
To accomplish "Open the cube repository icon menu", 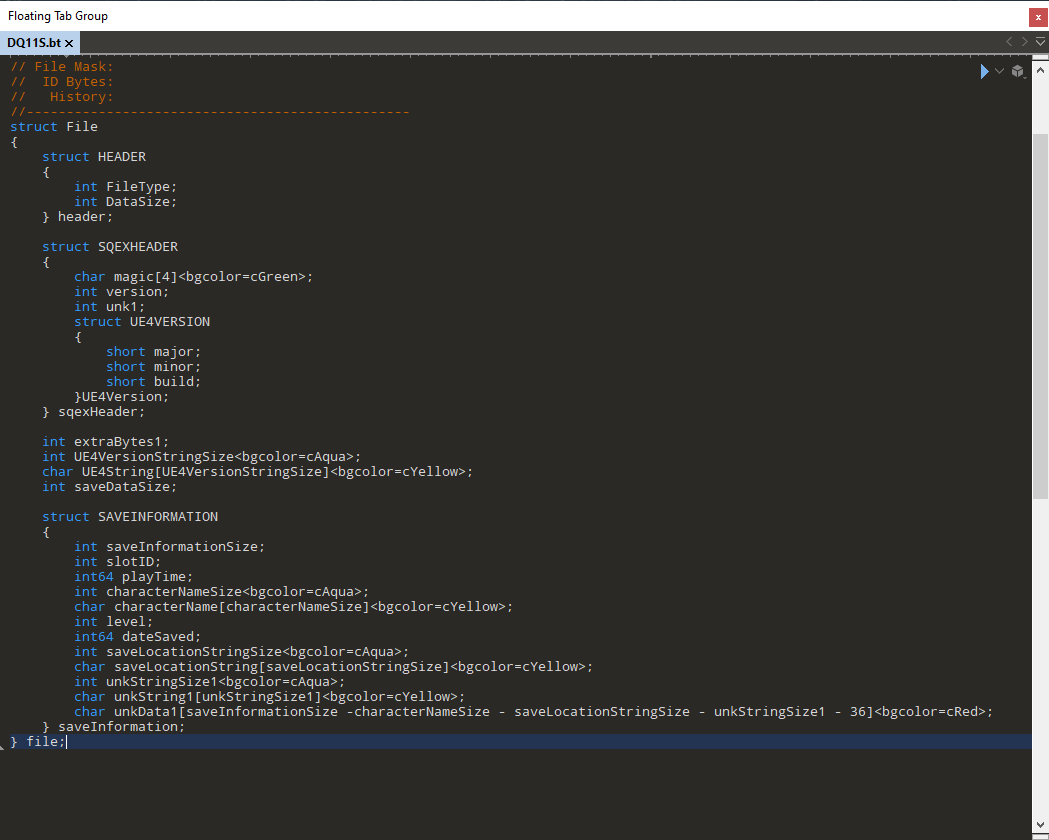I will [x=1018, y=71].
